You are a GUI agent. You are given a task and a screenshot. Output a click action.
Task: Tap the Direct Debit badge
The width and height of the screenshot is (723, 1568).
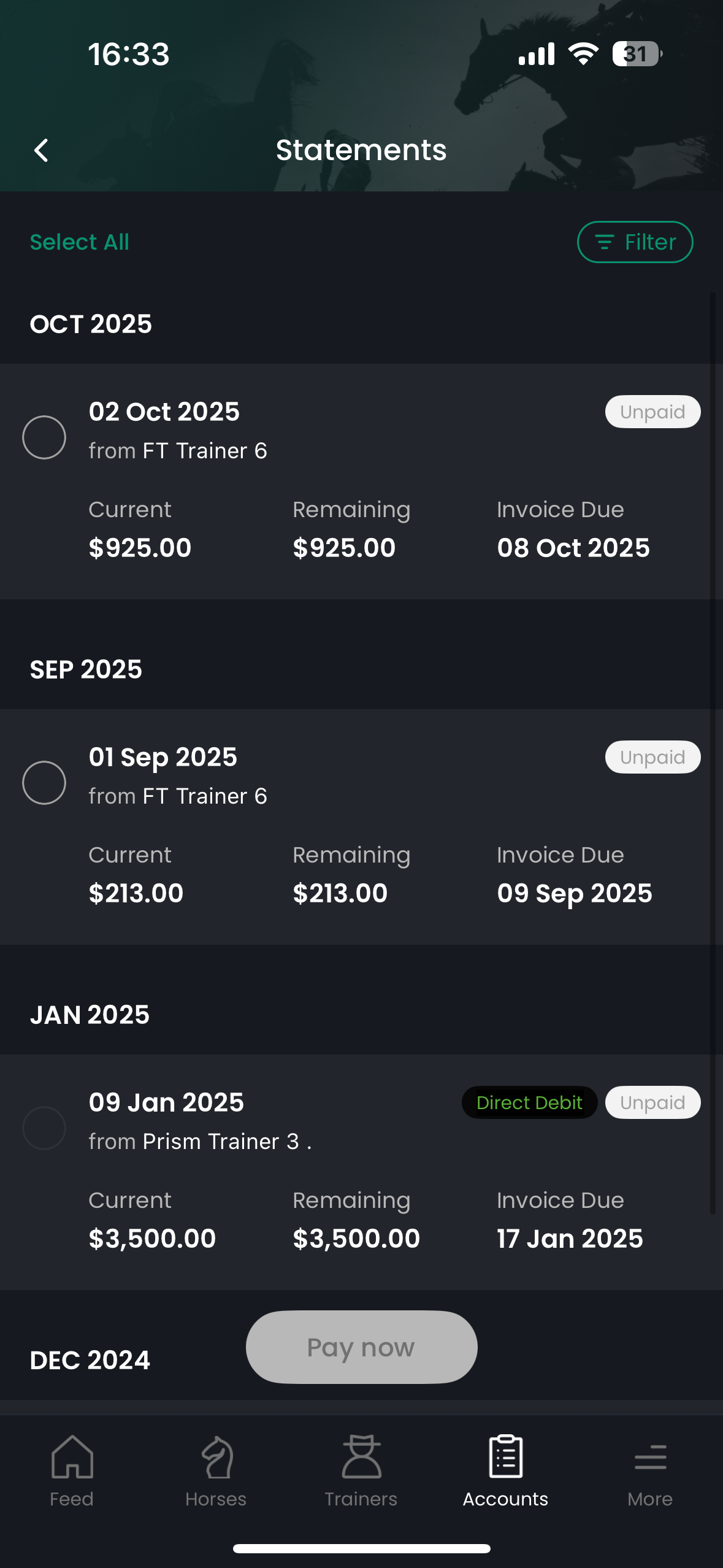(x=529, y=1102)
